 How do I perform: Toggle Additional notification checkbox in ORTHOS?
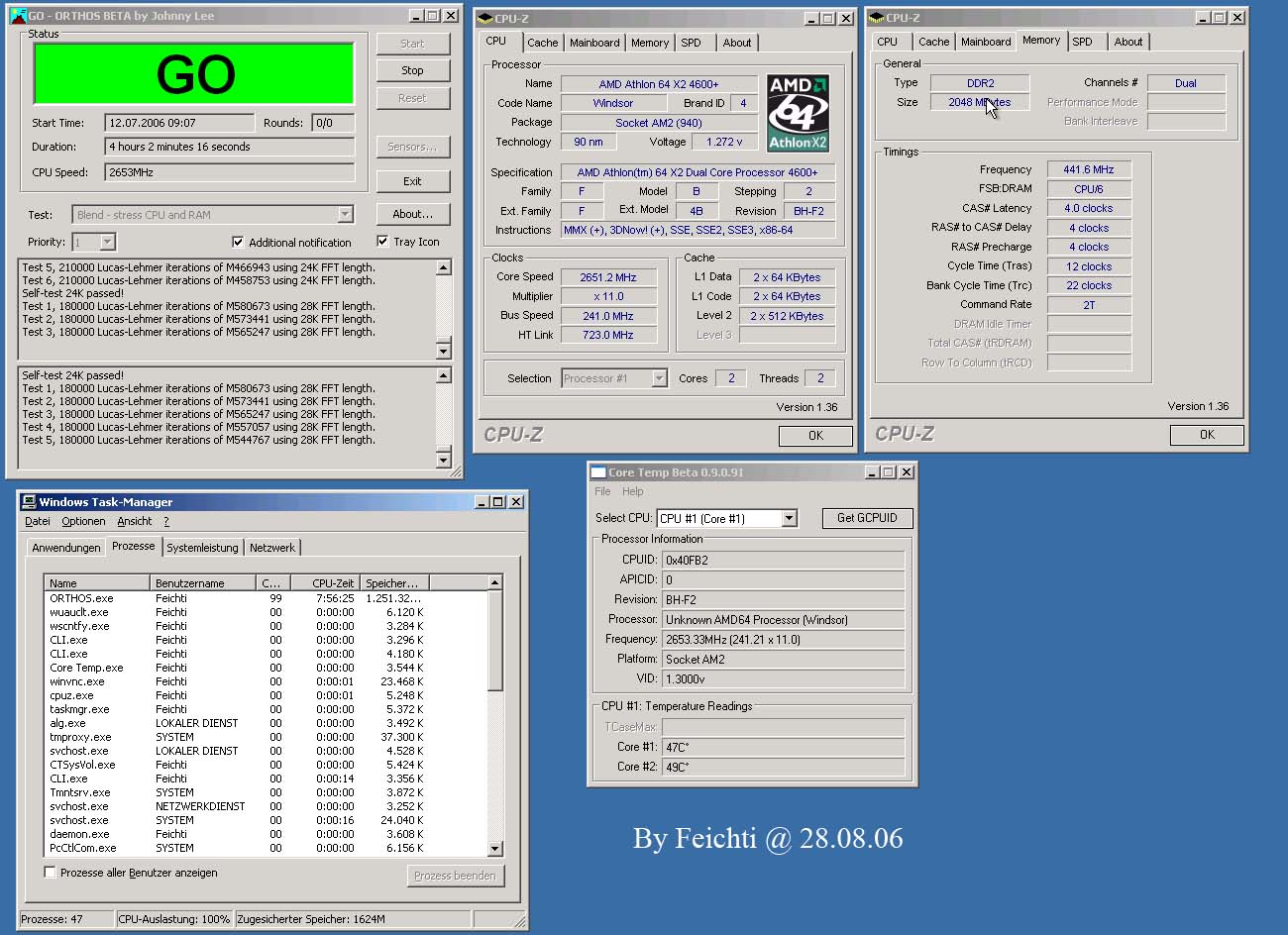click(238, 242)
